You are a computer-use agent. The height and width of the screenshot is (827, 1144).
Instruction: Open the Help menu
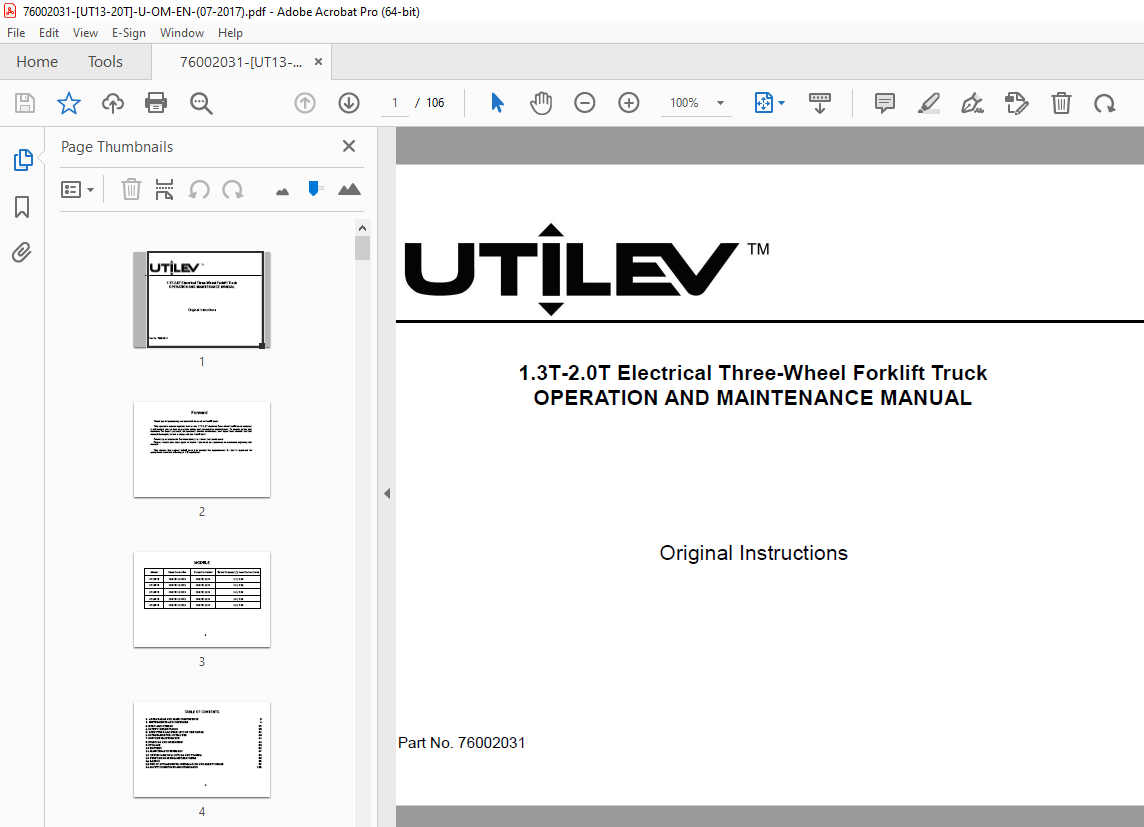[230, 33]
